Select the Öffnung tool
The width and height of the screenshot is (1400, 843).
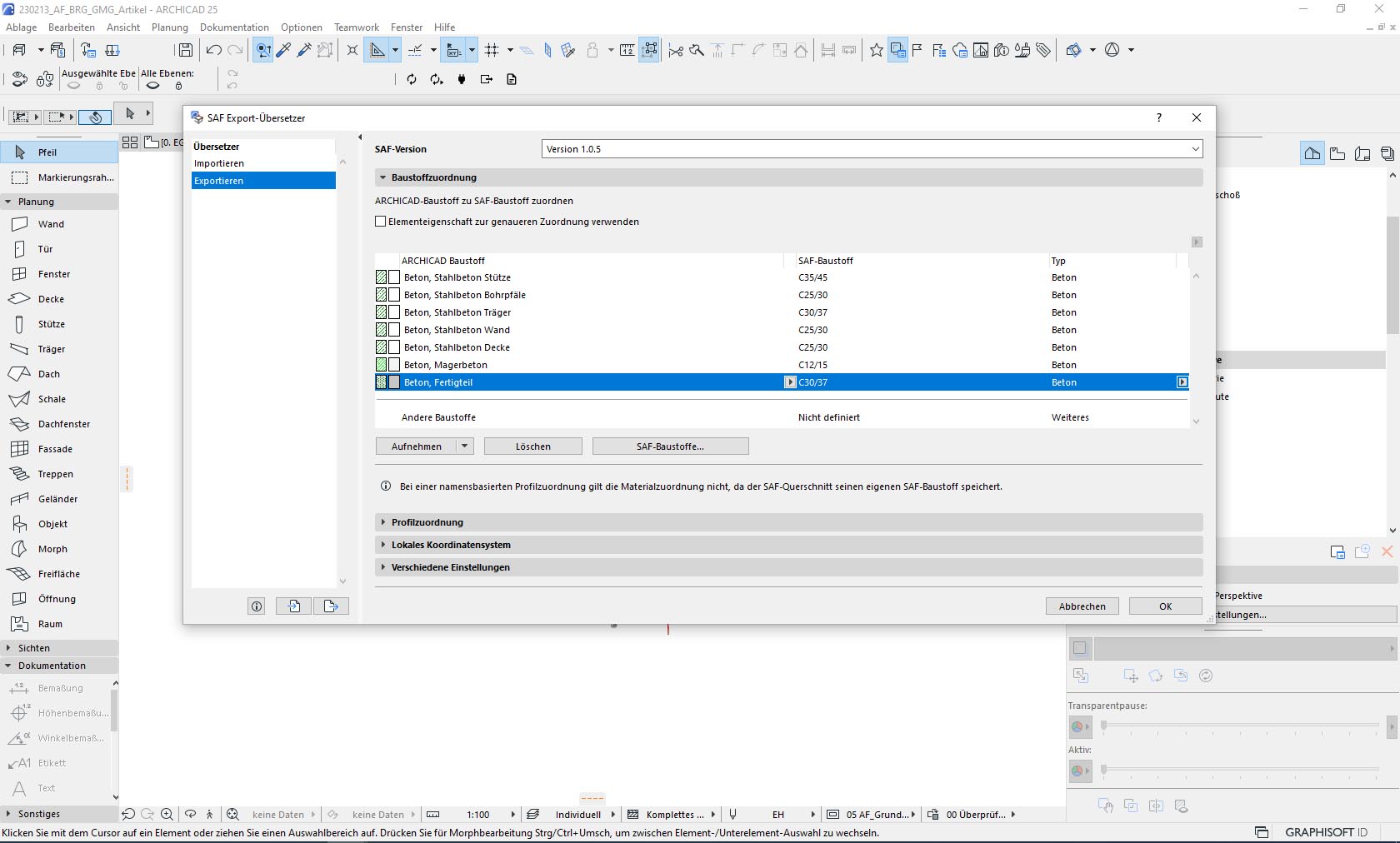58,599
